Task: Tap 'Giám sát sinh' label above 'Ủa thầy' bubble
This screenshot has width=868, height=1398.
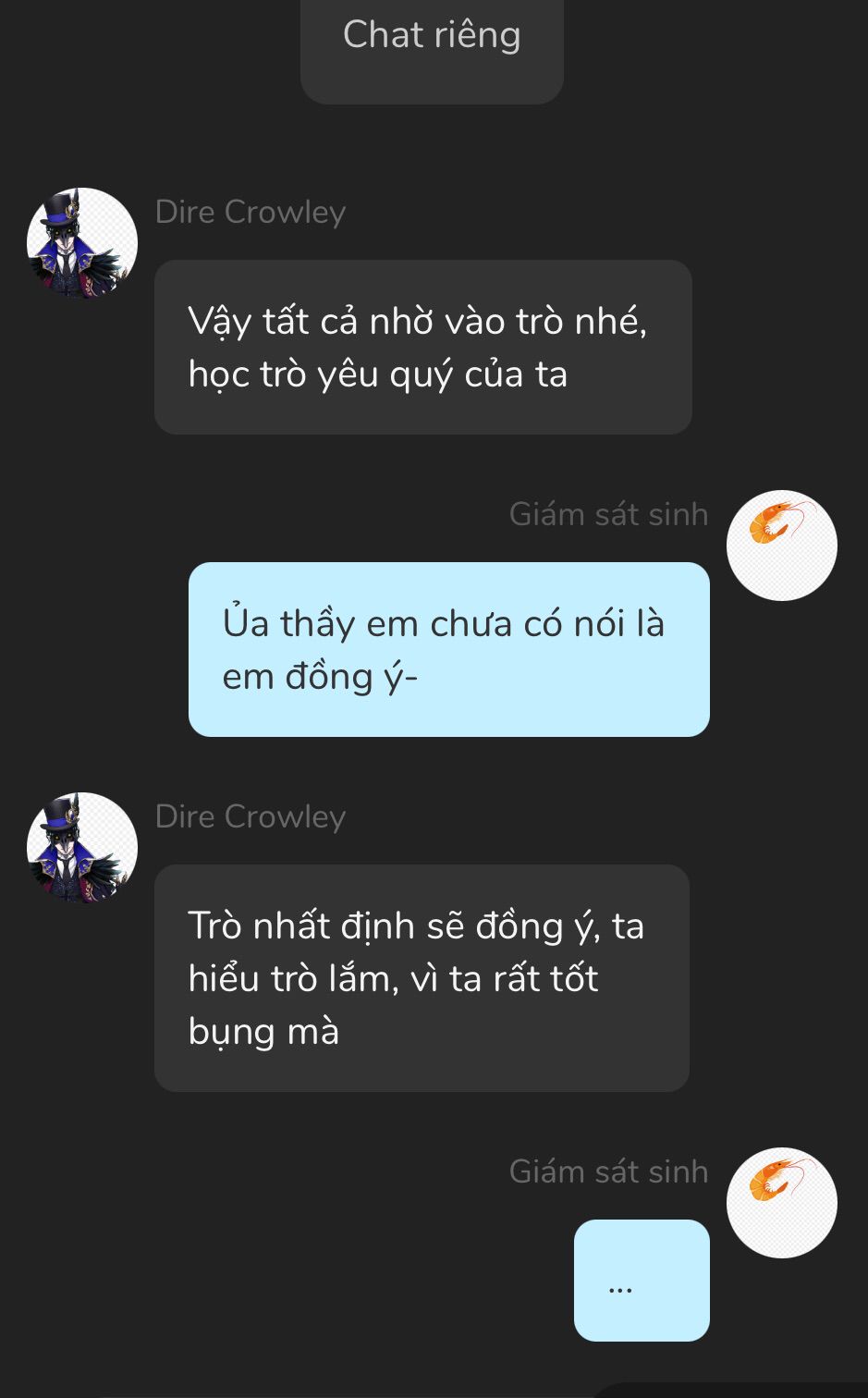Action: [x=608, y=514]
